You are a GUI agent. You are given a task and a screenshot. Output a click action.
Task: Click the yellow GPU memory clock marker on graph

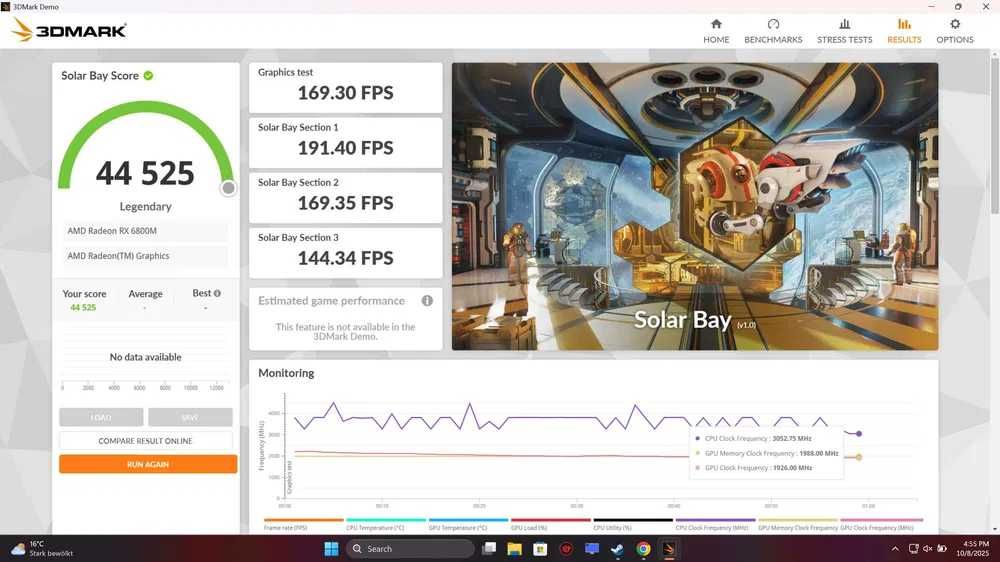[858, 457]
